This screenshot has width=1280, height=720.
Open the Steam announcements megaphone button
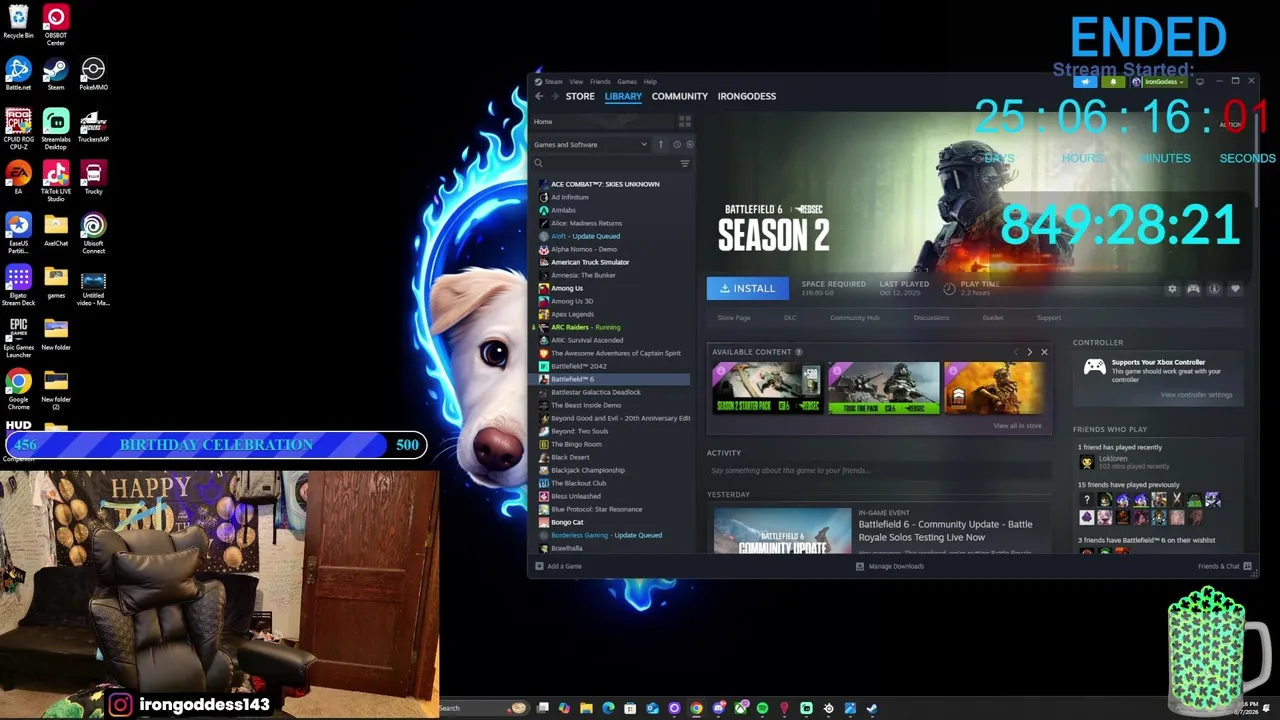click(x=1085, y=82)
